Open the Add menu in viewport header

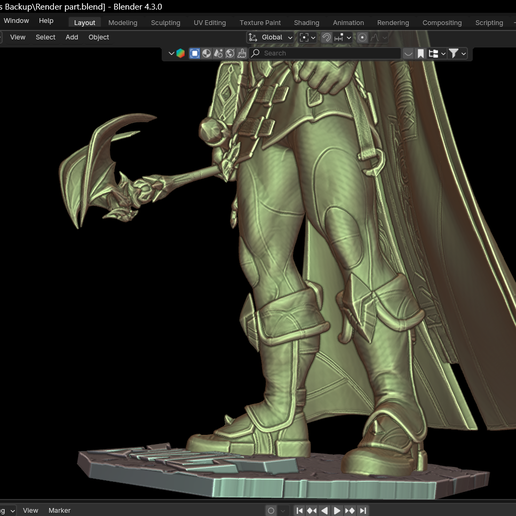pos(72,37)
